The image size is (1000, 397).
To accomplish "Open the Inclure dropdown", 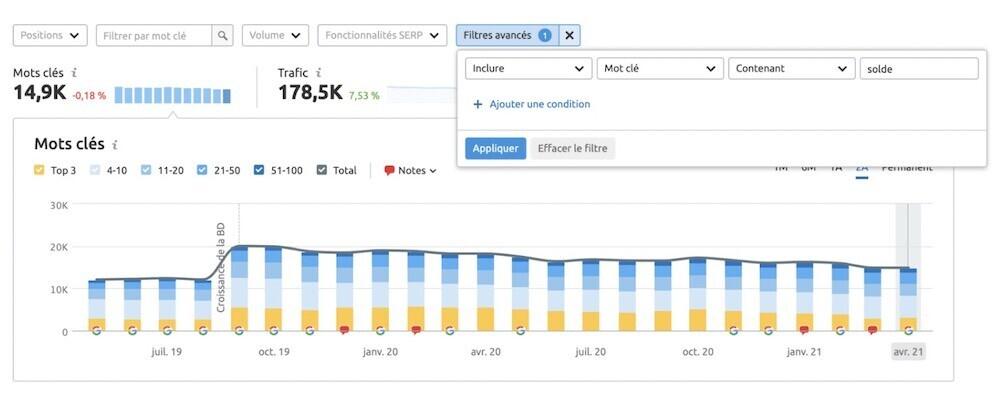I will click(529, 68).
